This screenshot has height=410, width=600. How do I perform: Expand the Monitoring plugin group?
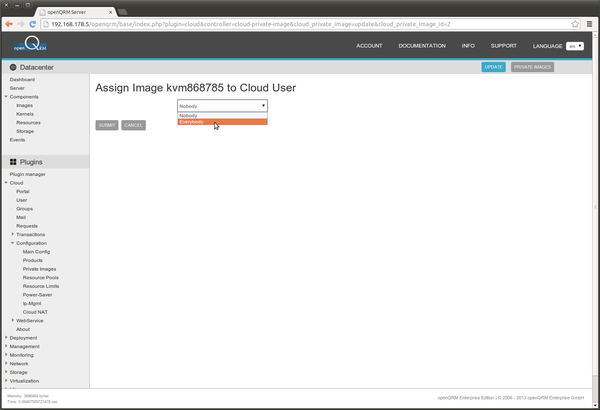click(6, 355)
